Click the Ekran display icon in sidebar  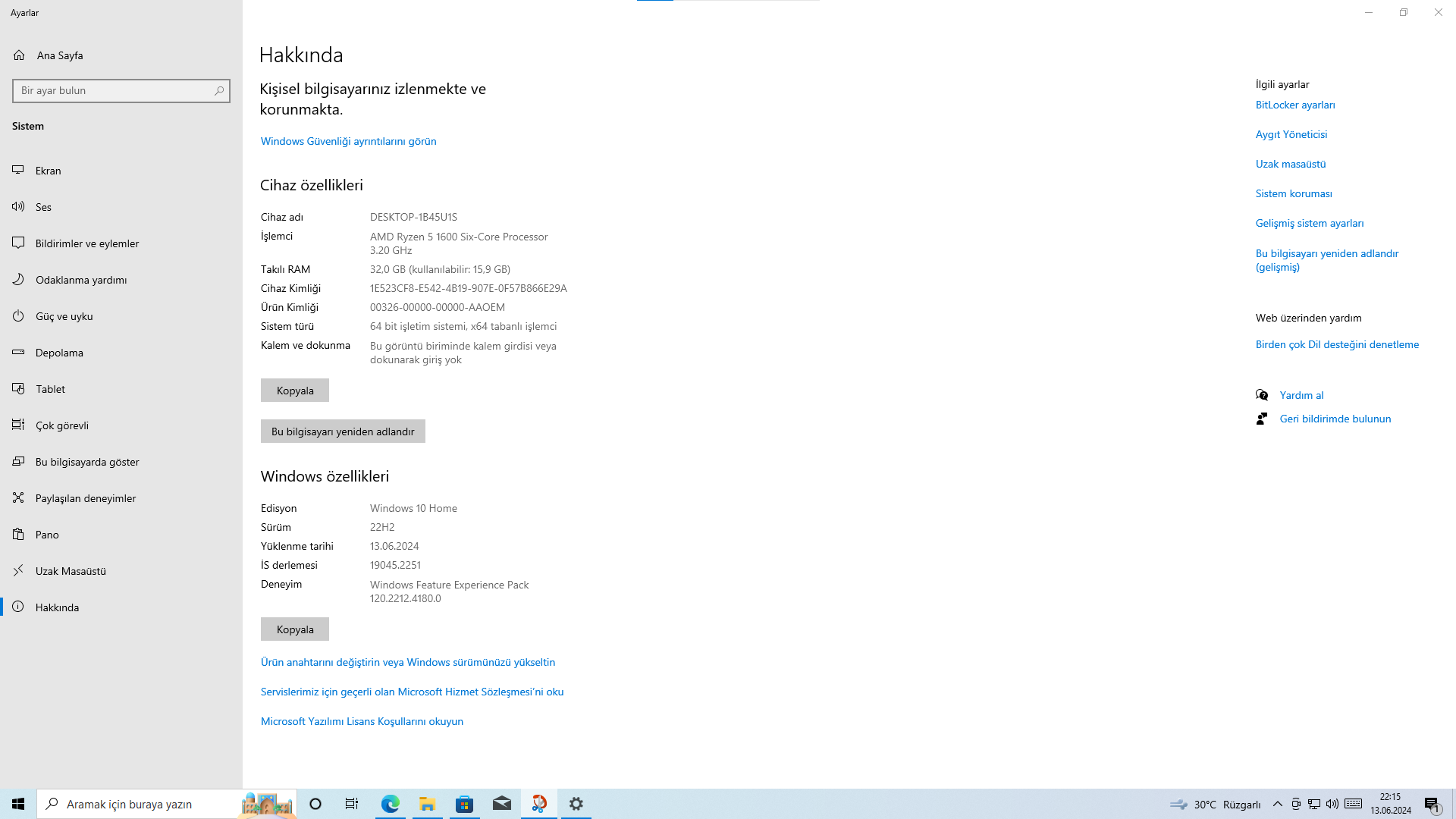(x=18, y=171)
